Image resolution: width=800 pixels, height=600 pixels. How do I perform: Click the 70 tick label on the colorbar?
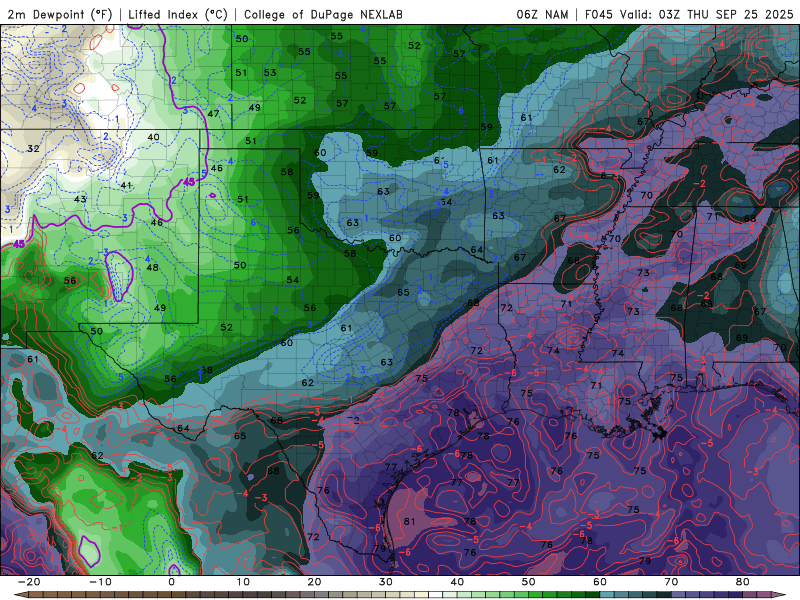671,582
